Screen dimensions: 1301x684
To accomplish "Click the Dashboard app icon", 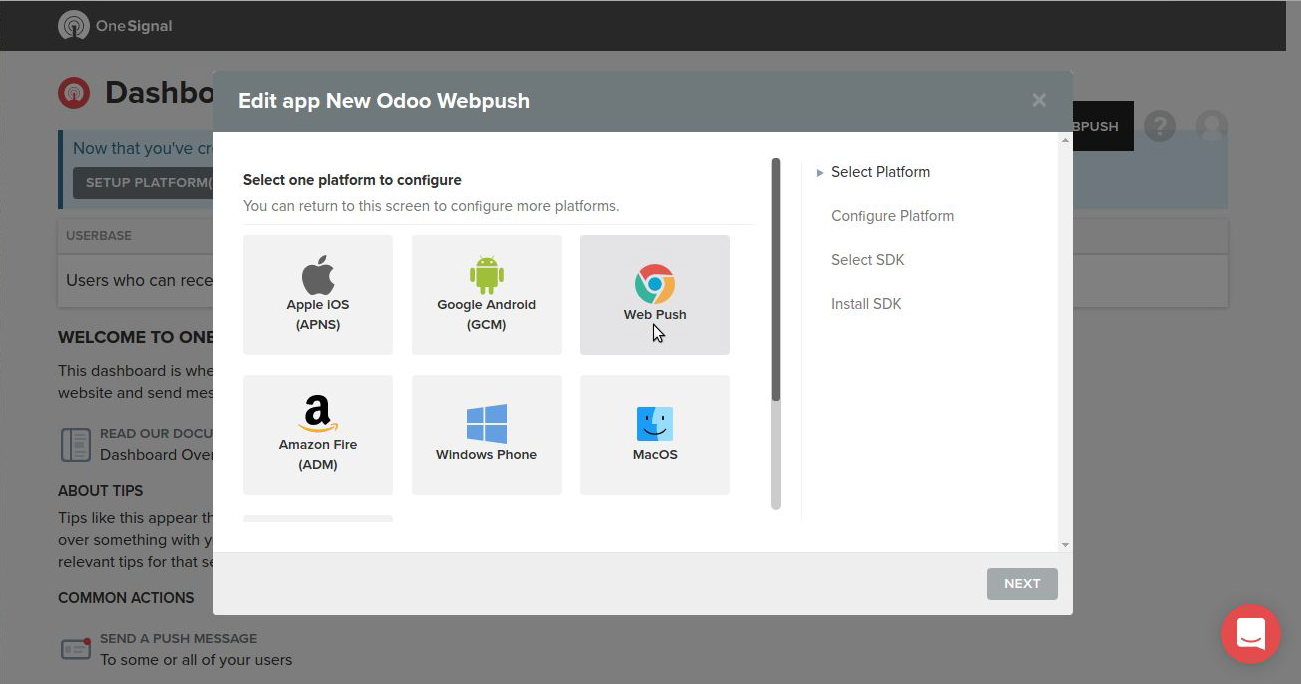I will coord(74,93).
